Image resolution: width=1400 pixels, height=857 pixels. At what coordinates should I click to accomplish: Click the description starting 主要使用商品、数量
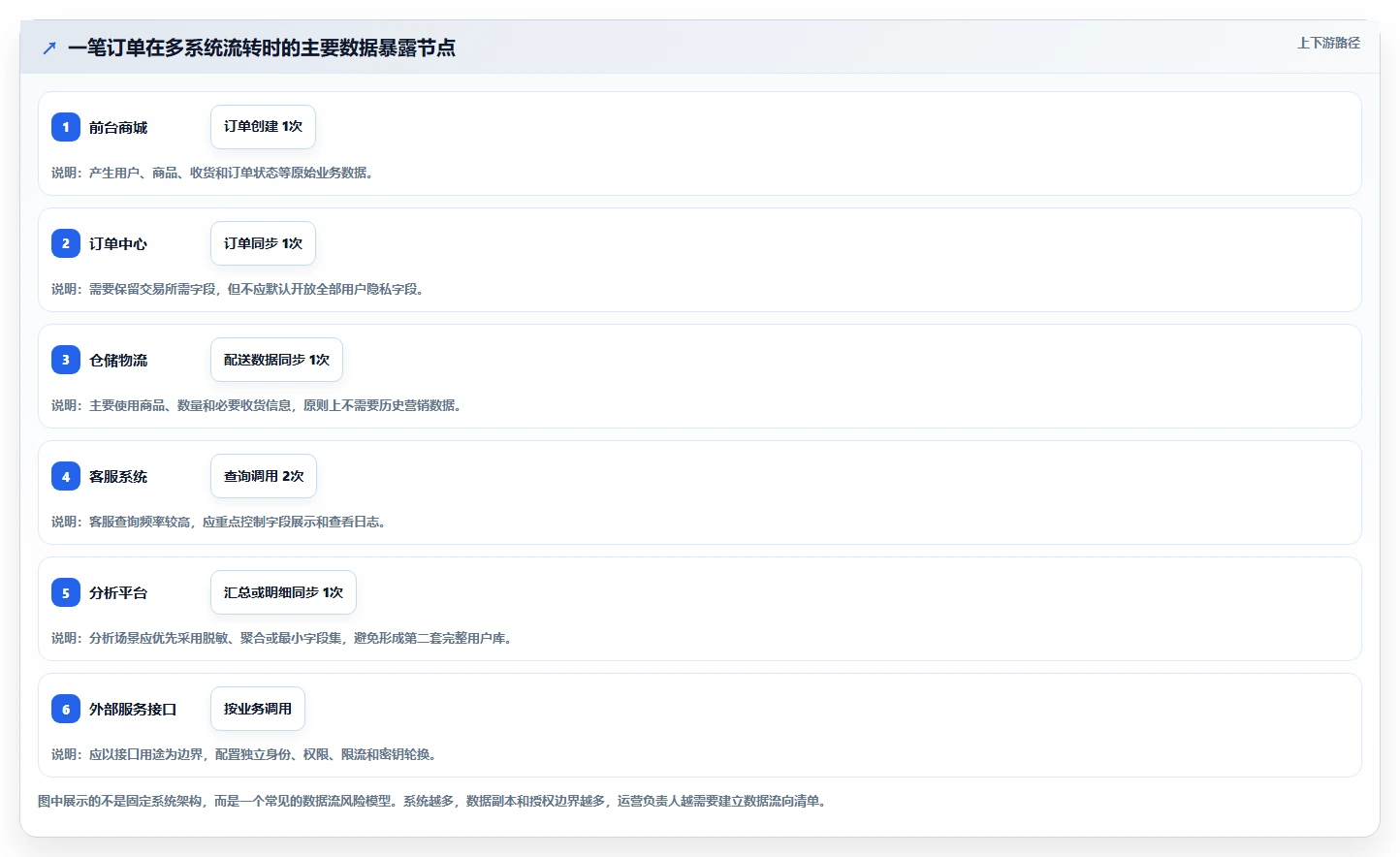(x=257, y=405)
